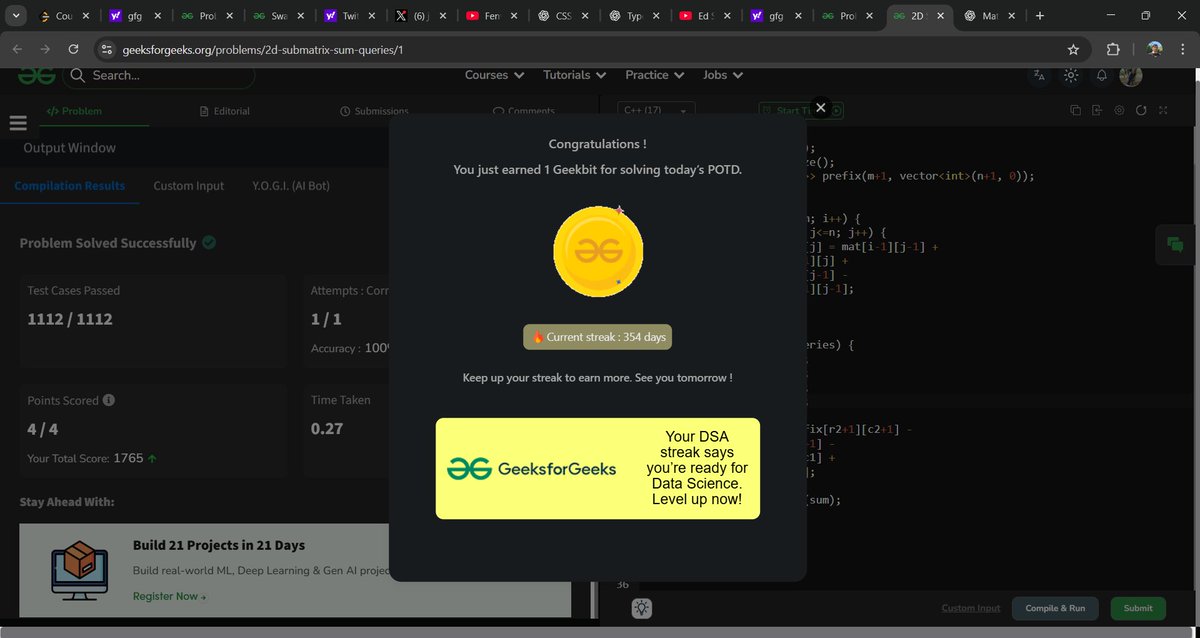Select the Compilation Results tab
Viewport: 1200px width, 638px height.
pyautogui.click(x=70, y=186)
